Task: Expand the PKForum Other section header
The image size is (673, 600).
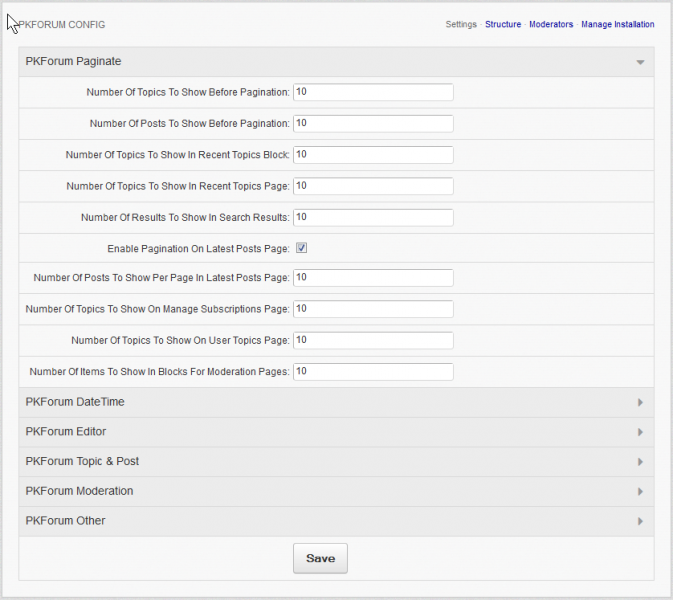Action: [x=336, y=521]
